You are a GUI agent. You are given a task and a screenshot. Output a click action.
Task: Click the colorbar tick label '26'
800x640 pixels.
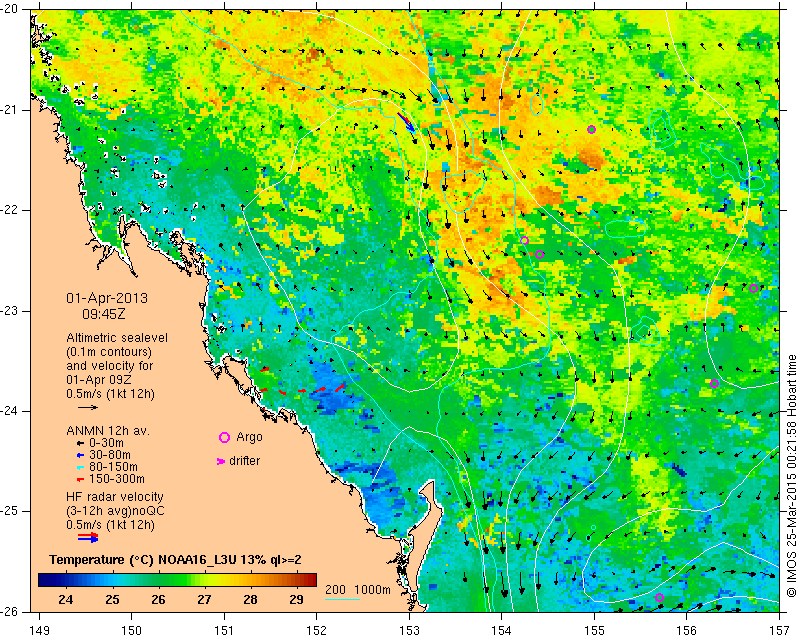[158, 599]
